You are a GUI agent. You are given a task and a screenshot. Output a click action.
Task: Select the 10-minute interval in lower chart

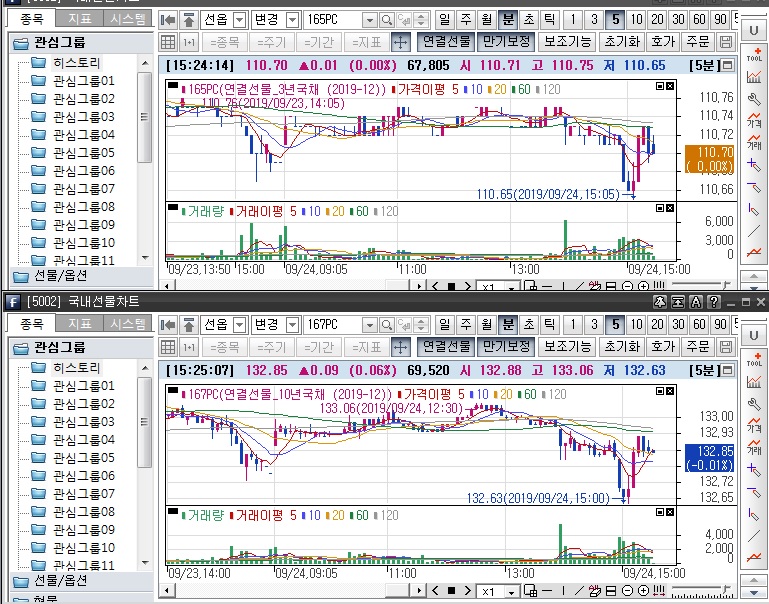[636, 325]
